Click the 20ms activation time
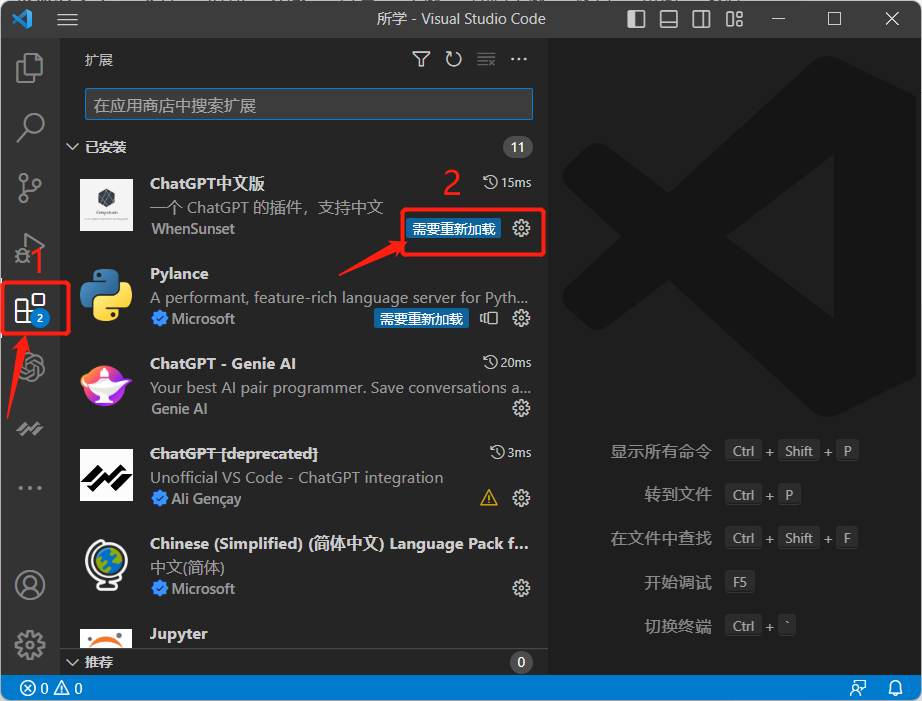Image resolution: width=922 pixels, height=701 pixels. coord(507,362)
